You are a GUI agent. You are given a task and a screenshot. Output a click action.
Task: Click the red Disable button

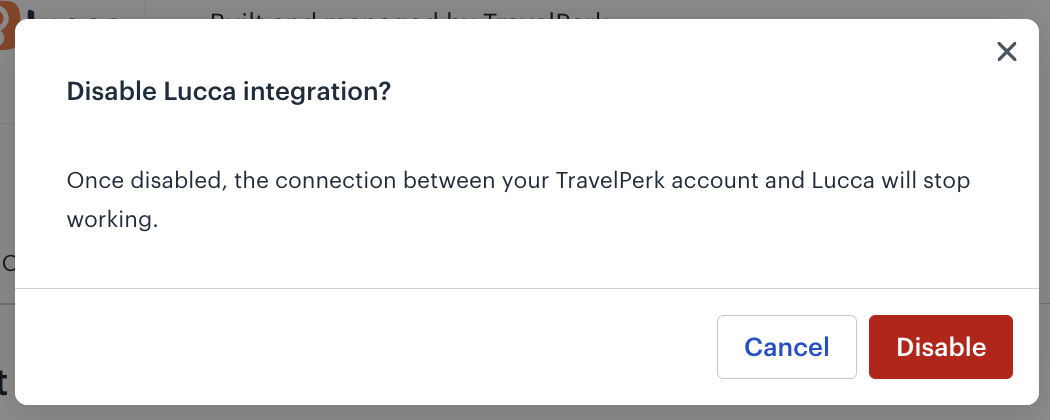click(x=941, y=347)
